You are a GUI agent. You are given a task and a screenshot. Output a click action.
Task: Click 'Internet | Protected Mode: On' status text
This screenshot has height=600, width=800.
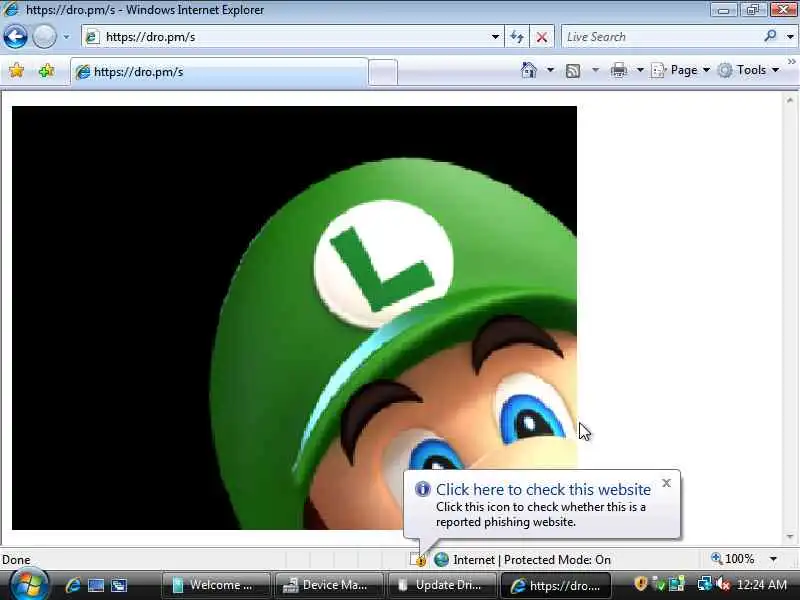(x=532, y=560)
